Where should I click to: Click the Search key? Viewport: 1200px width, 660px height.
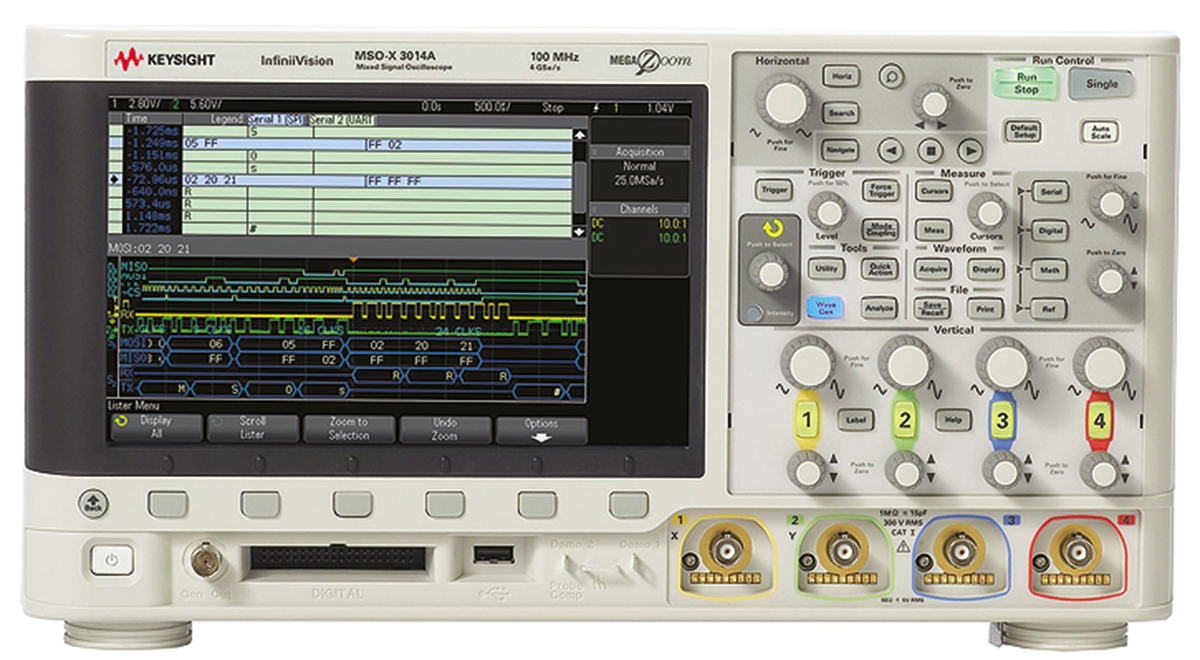(841, 113)
